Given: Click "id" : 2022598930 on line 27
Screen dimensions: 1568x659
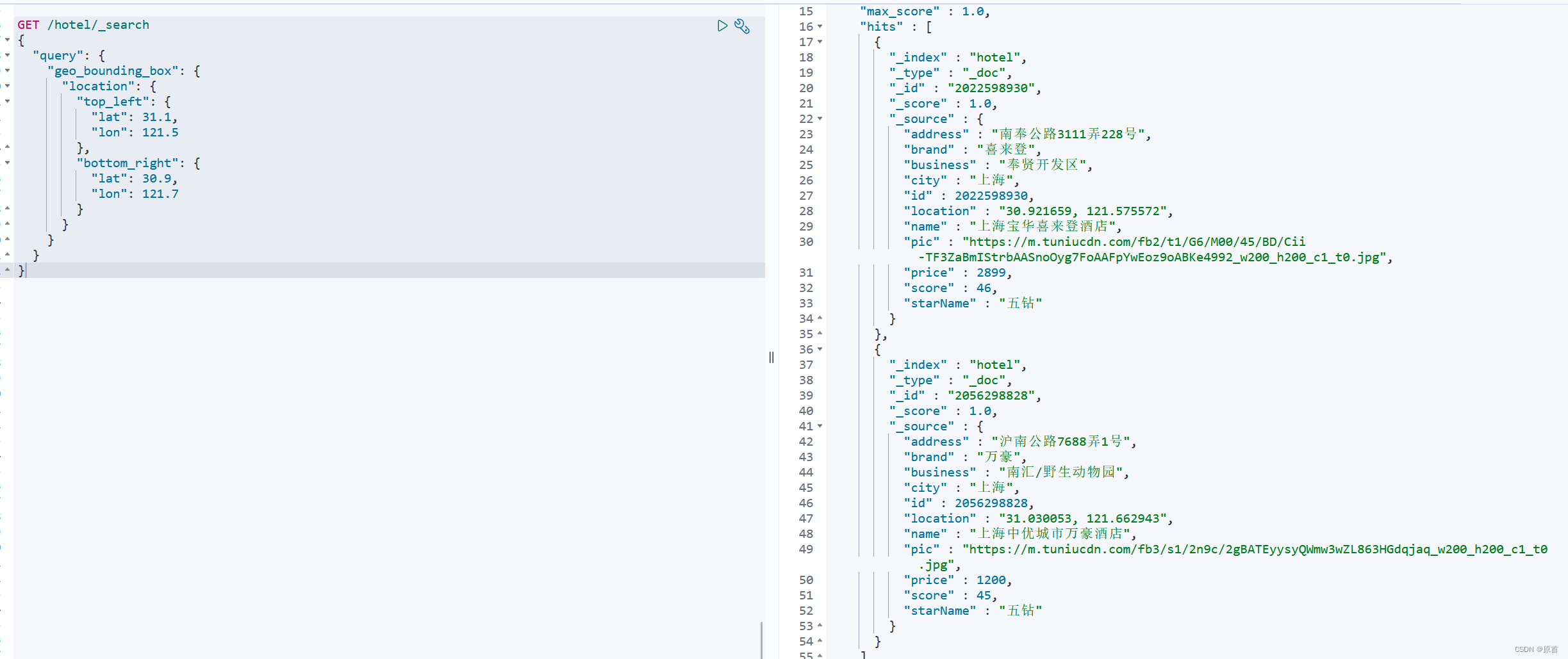Looking at the screenshot, I should [x=968, y=196].
